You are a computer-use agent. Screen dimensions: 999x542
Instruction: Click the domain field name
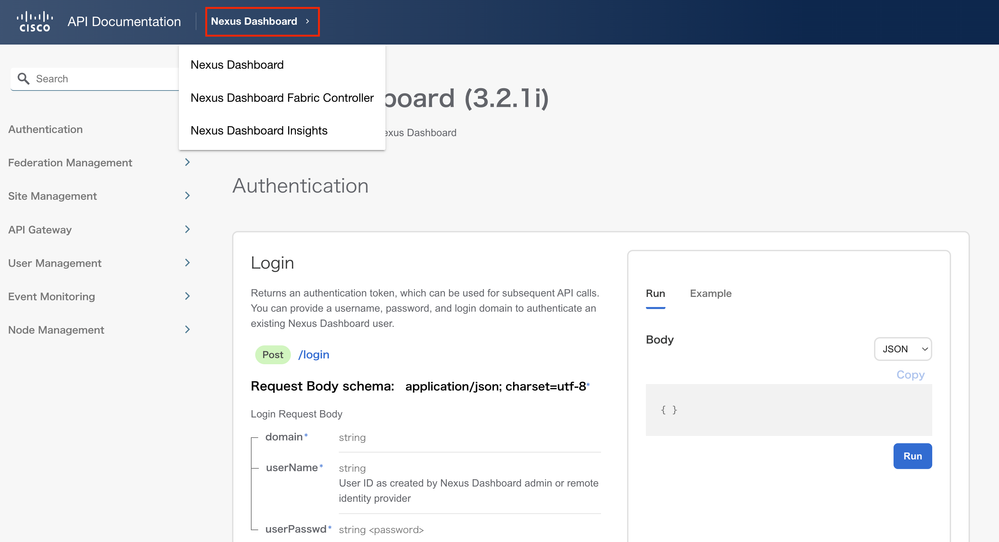(284, 437)
